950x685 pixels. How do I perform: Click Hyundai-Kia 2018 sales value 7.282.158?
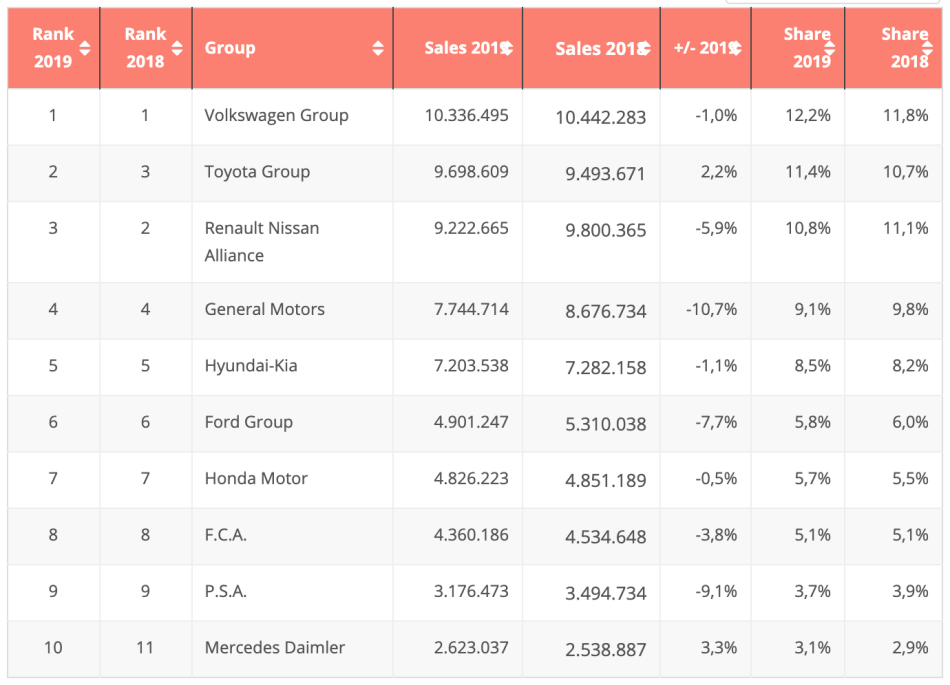pos(606,368)
